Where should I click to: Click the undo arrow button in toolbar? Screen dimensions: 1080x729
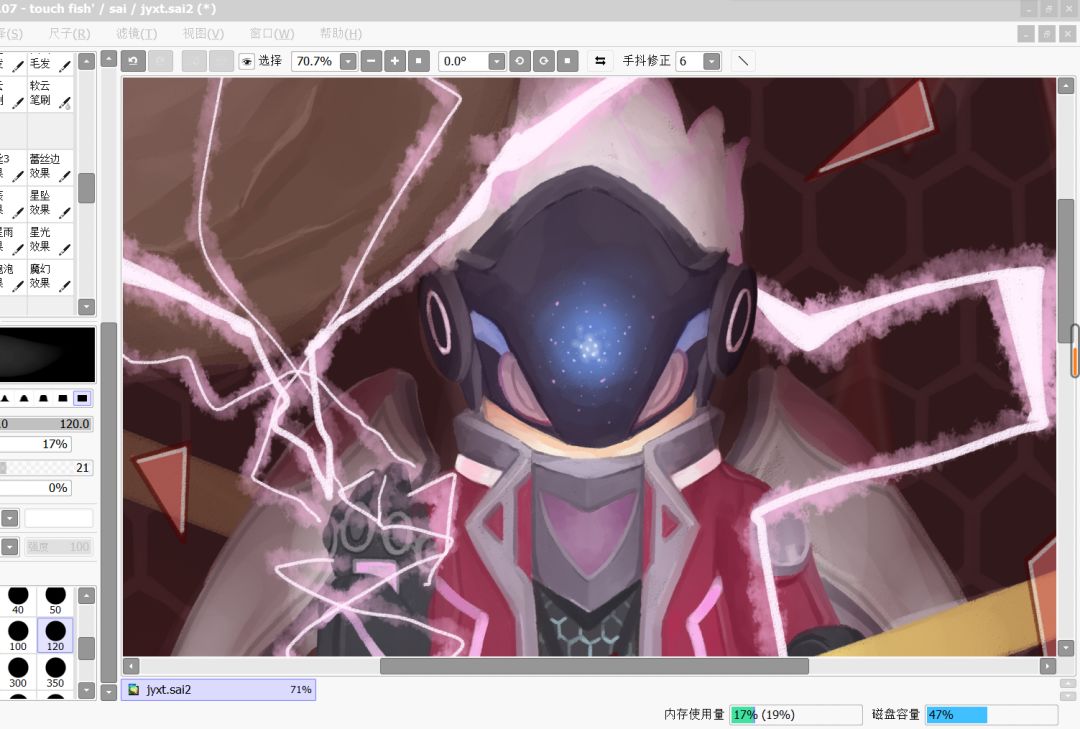pyautogui.click(x=133, y=61)
